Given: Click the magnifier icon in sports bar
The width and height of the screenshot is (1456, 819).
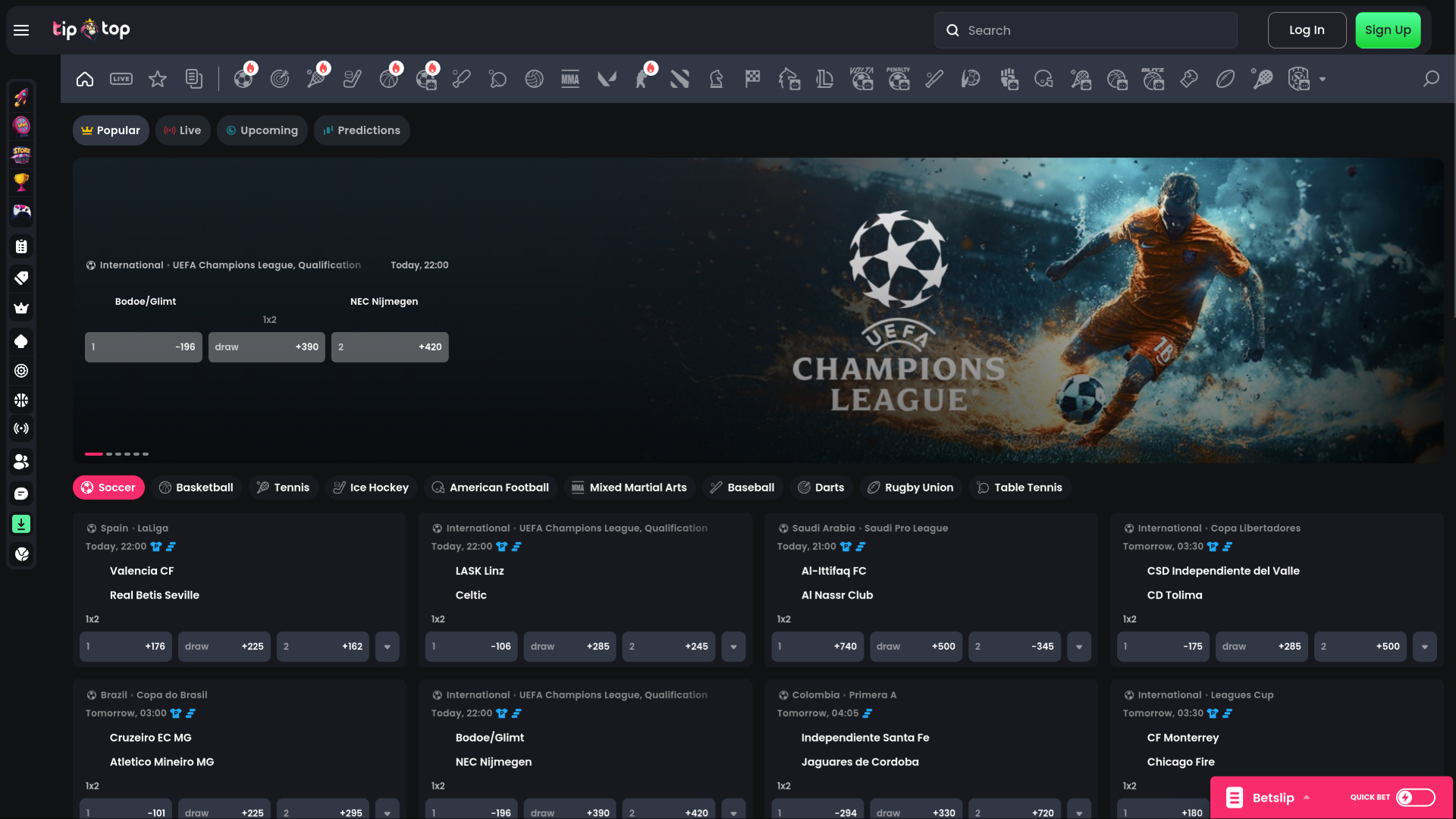Looking at the screenshot, I should (x=1431, y=79).
